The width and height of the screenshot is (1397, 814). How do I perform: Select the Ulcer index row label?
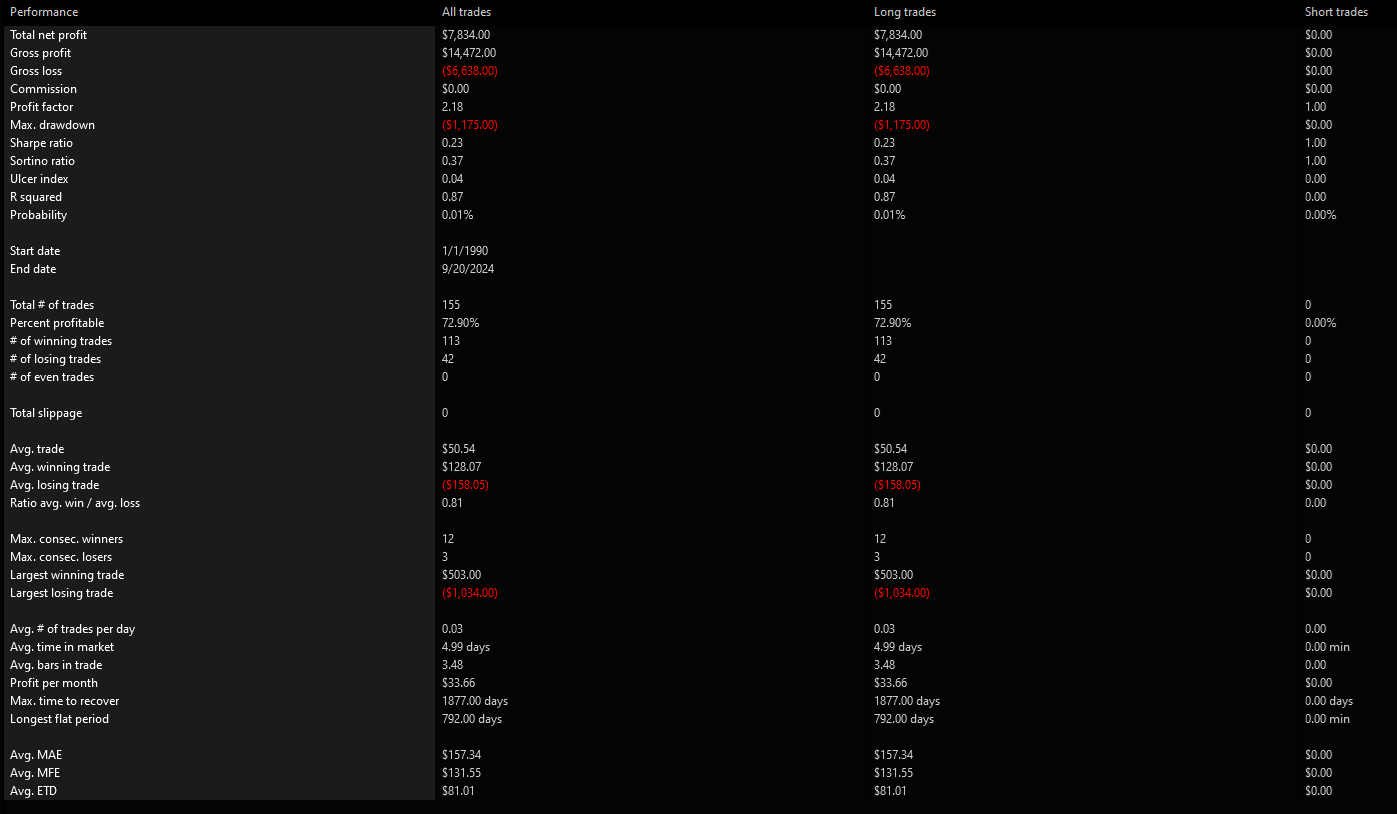point(39,179)
